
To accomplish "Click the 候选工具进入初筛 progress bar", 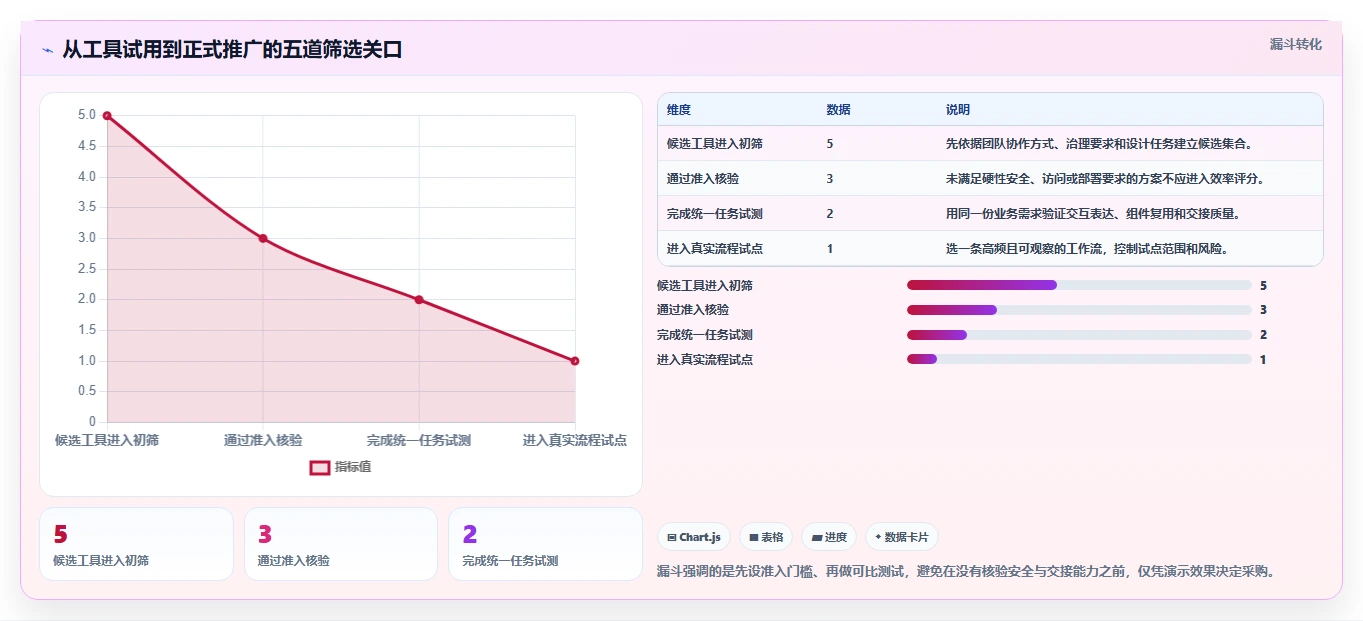I will tap(1079, 285).
